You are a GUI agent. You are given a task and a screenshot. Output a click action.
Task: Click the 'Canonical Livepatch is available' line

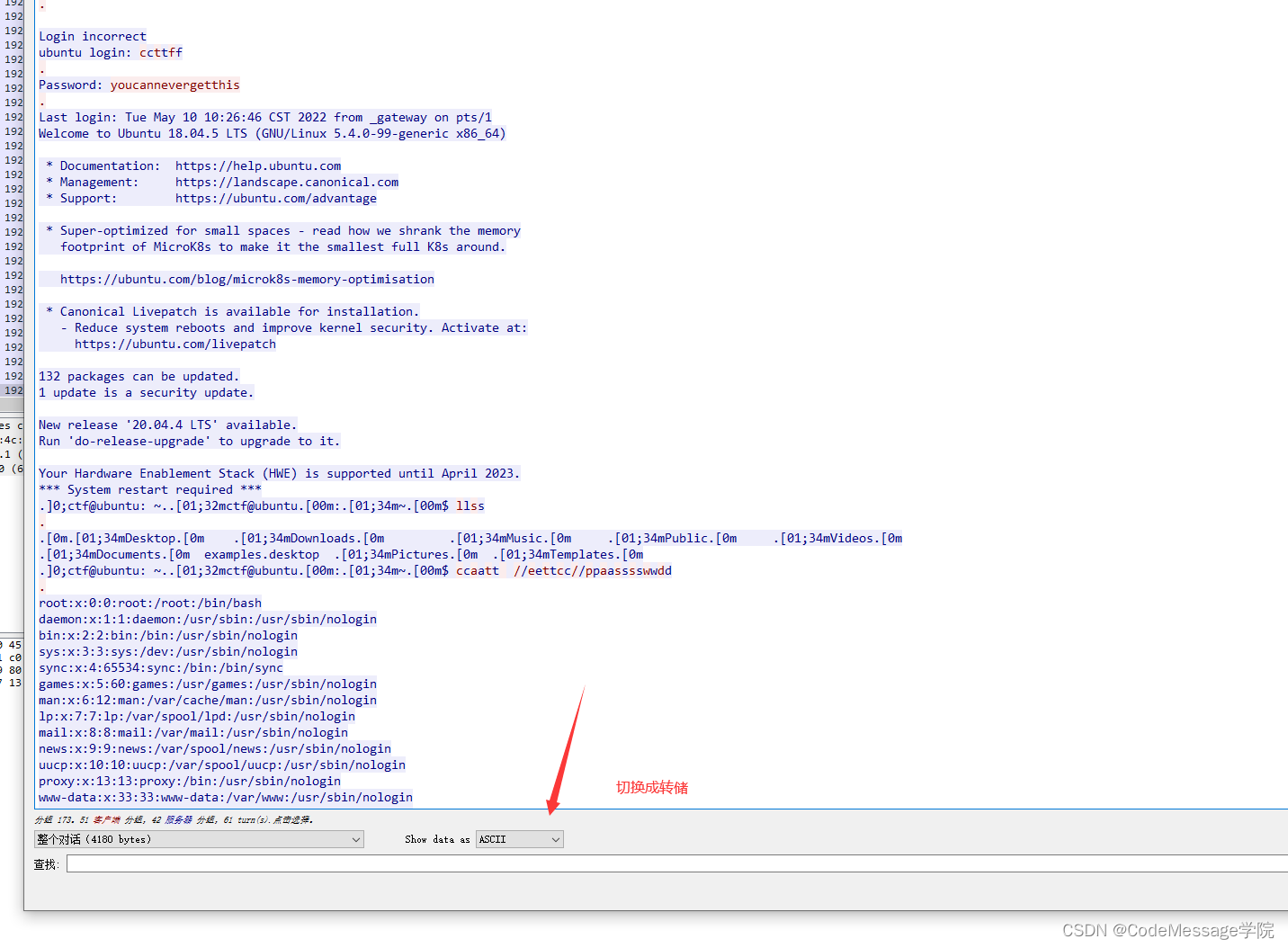pyautogui.click(x=233, y=311)
